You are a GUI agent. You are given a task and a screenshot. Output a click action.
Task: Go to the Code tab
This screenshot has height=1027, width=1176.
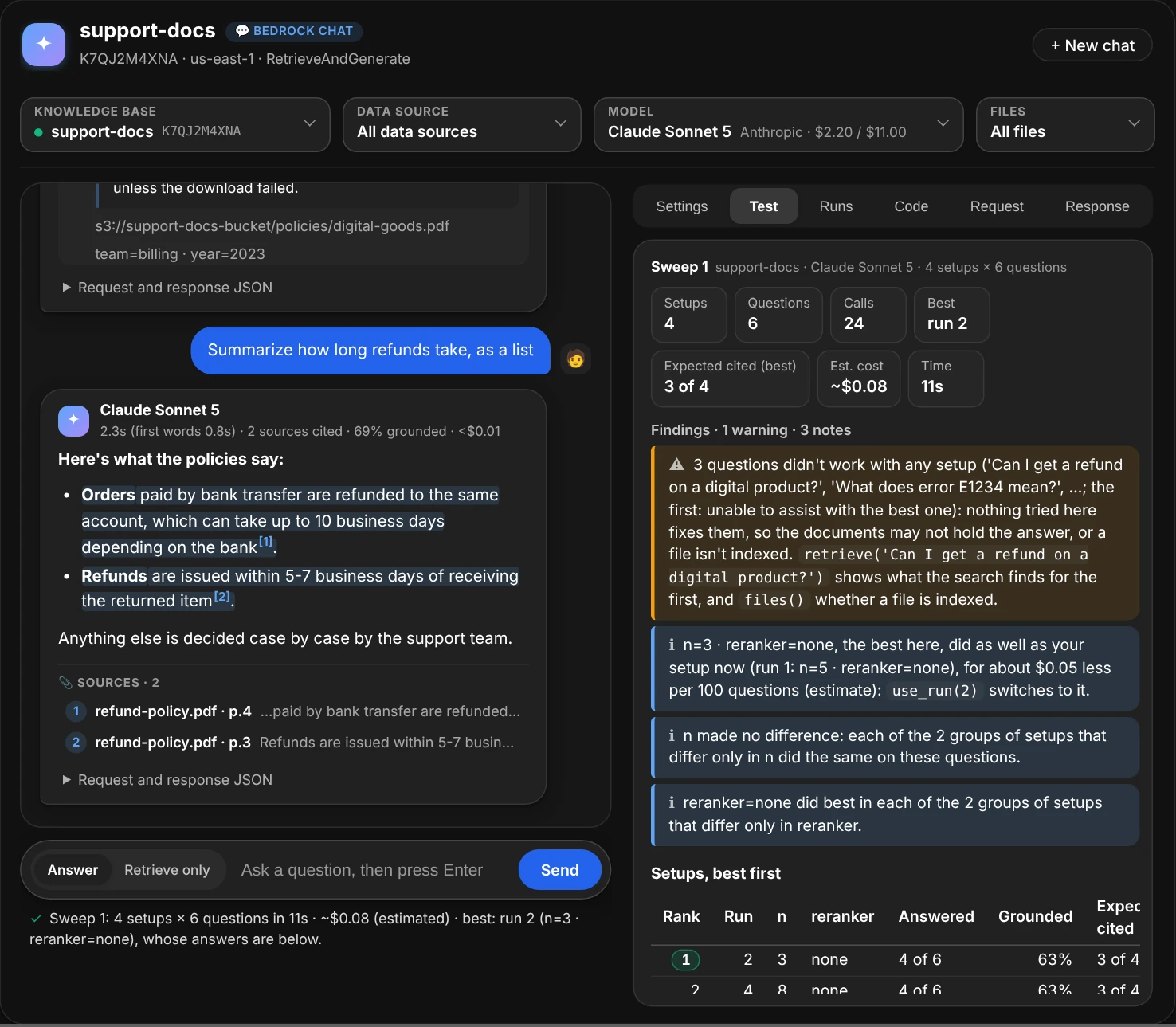coord(911,206)
